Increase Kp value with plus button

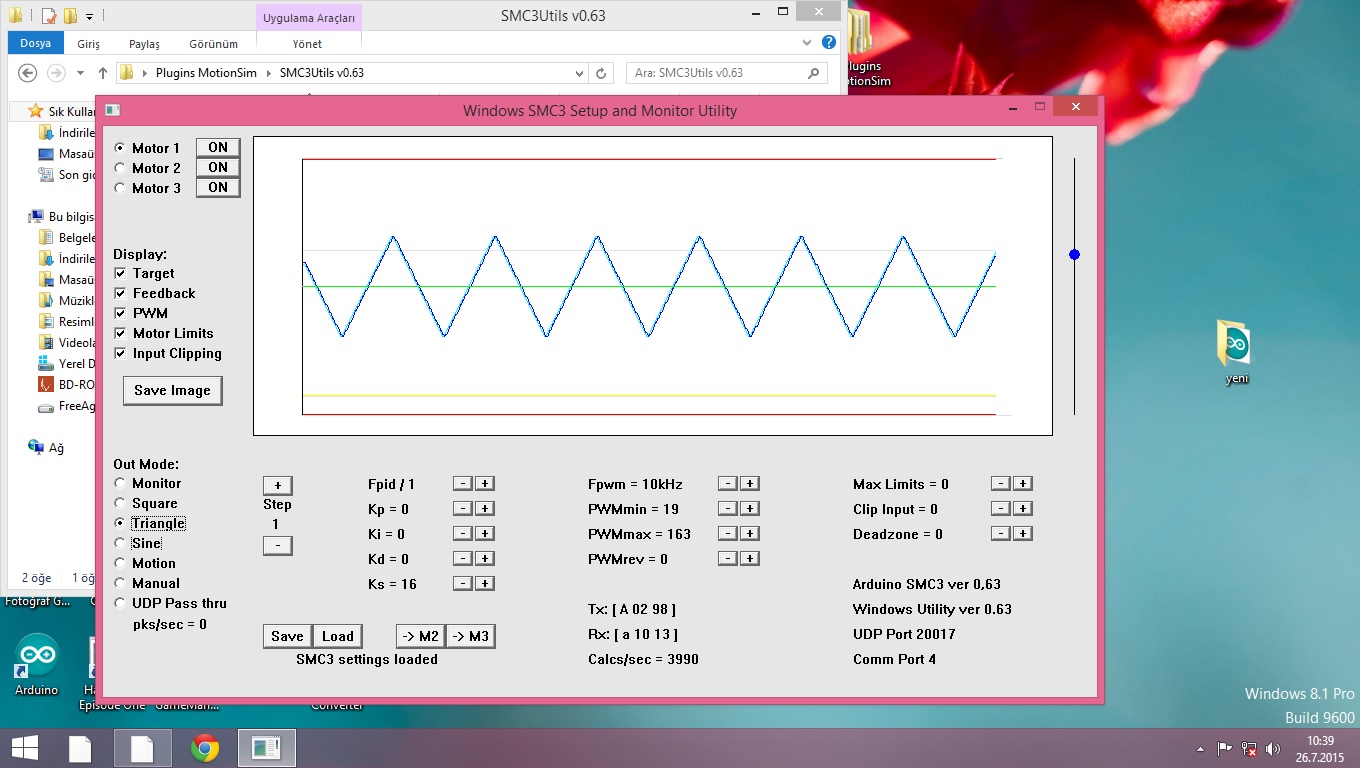pyautogui.click(x=484, y=509)
